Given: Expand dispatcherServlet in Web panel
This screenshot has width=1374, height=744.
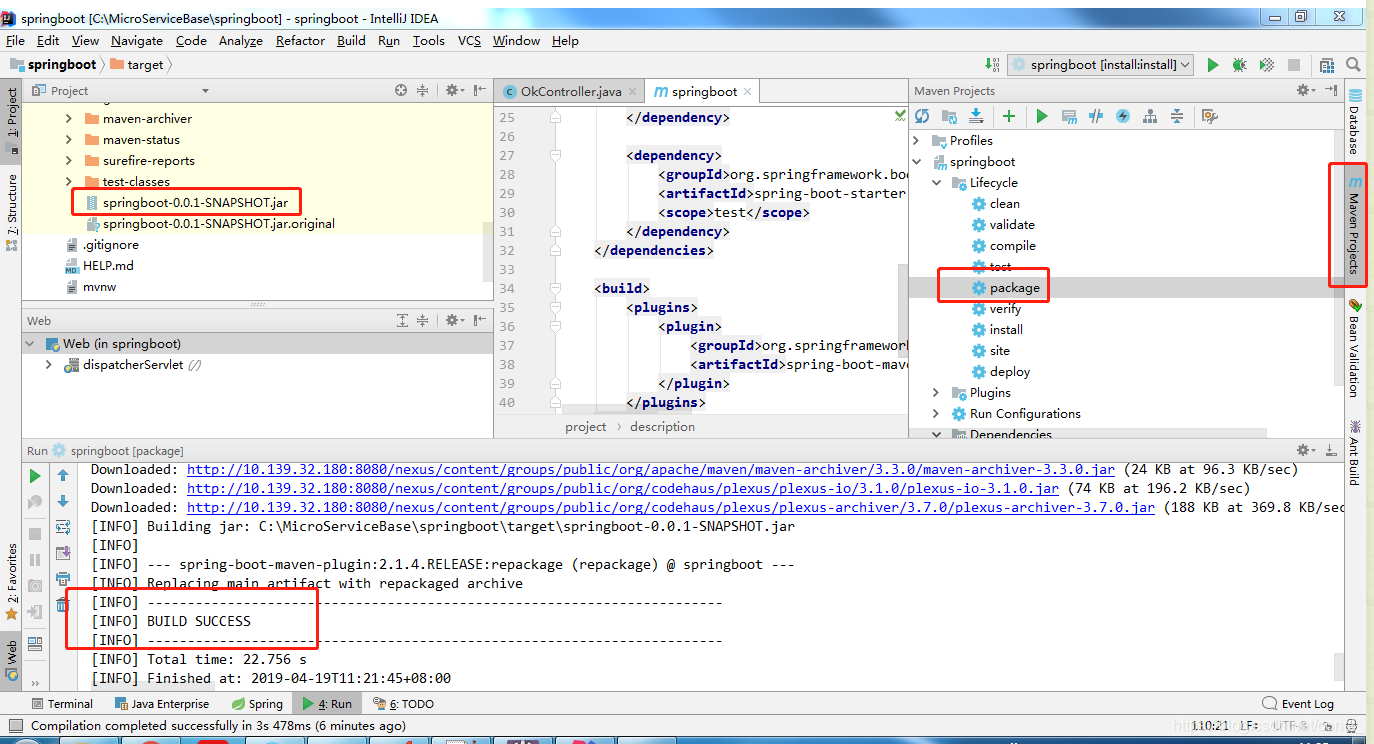Looking at the screenshot, I should pyautogui.click(x=48, y=365).
